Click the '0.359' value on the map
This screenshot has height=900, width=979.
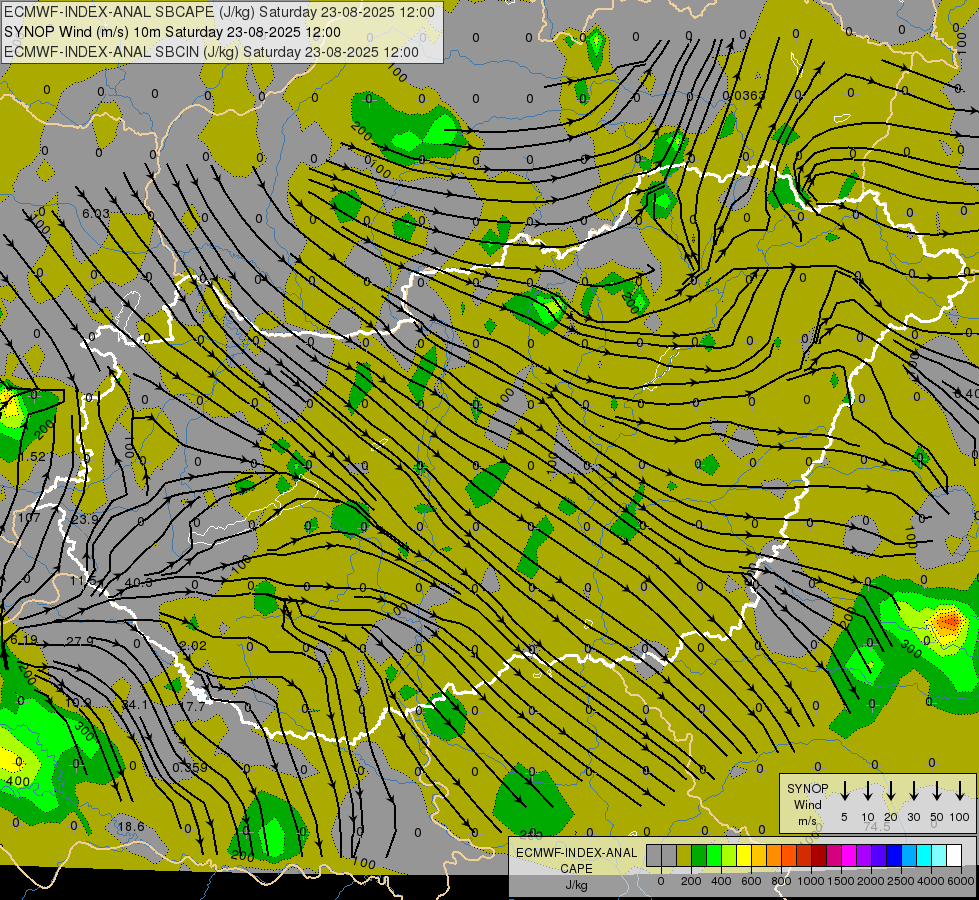click(190, 768)
